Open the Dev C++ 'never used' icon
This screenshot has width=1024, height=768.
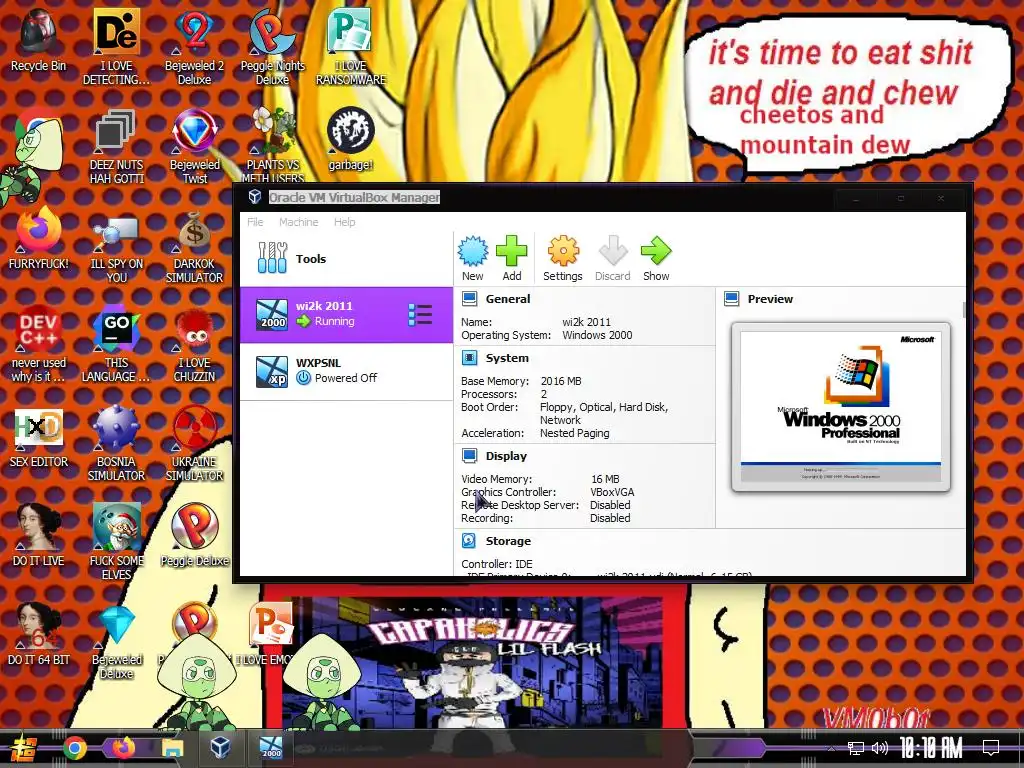pyautogui.click(x=38, y=344)
